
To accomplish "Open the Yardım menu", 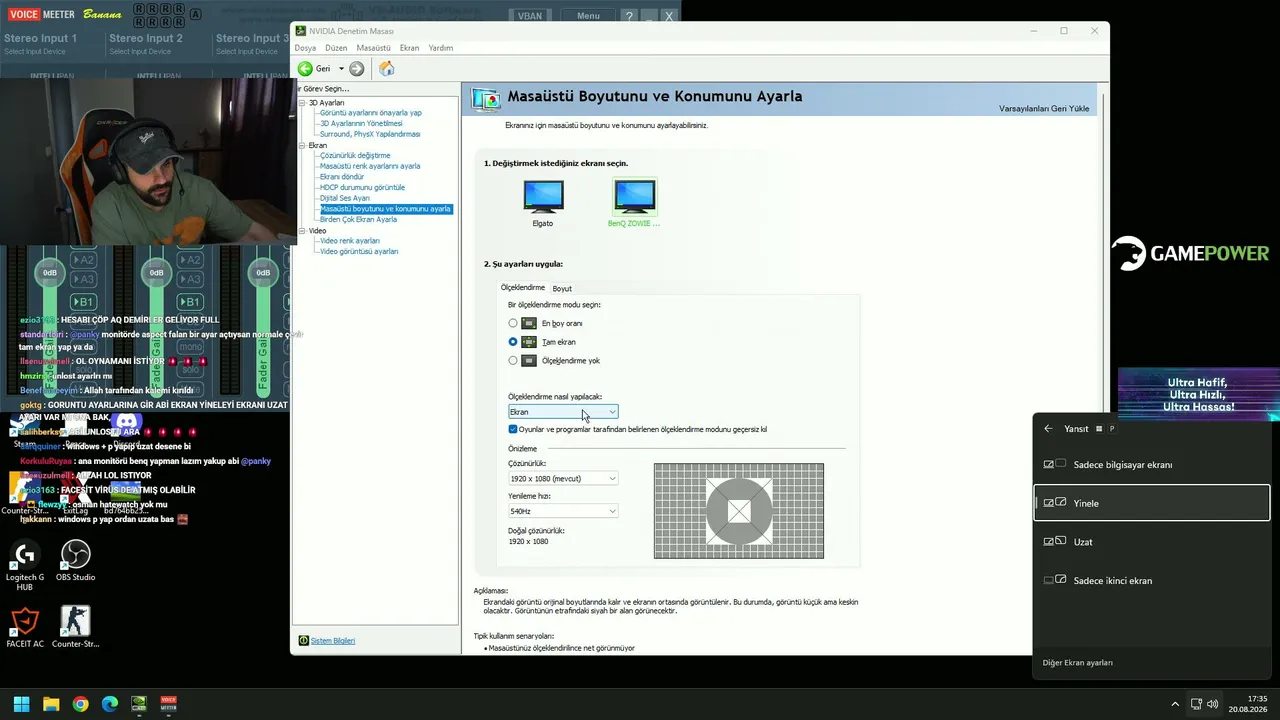I will (x=441, y=48).
